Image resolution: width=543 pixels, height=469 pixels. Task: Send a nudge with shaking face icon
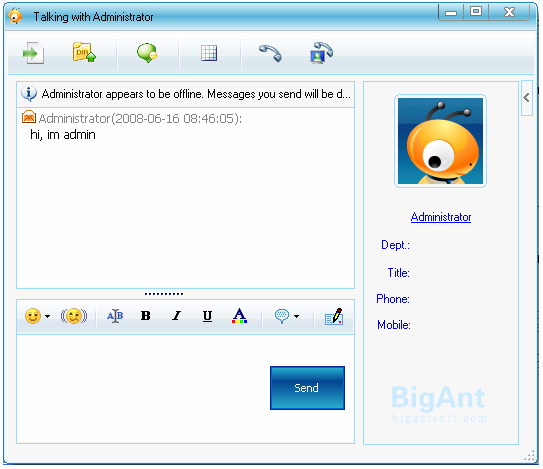tap(74, 316)
